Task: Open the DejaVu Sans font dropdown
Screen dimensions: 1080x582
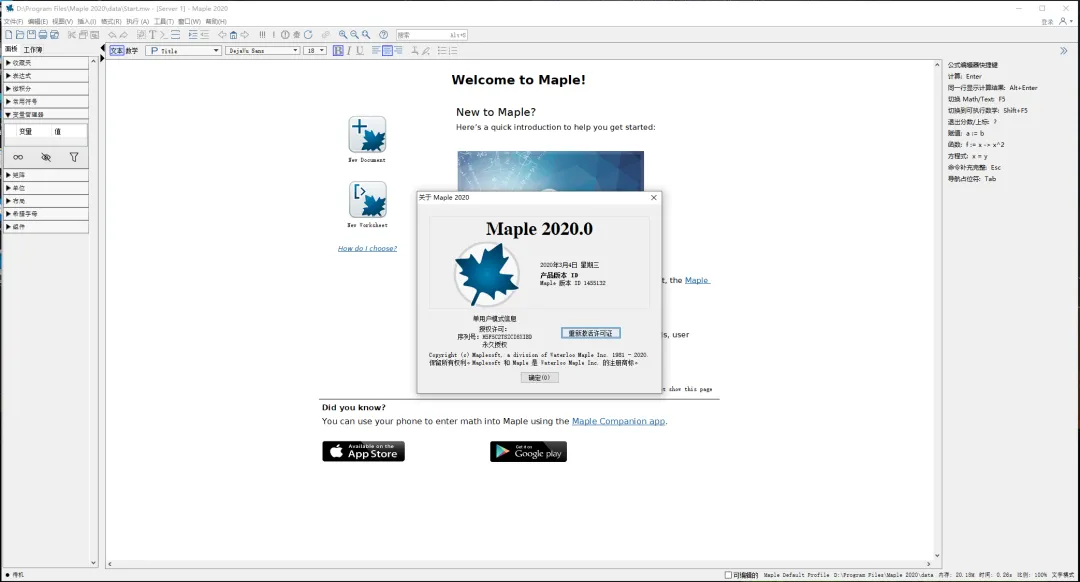Action: (x=262, y=50)
